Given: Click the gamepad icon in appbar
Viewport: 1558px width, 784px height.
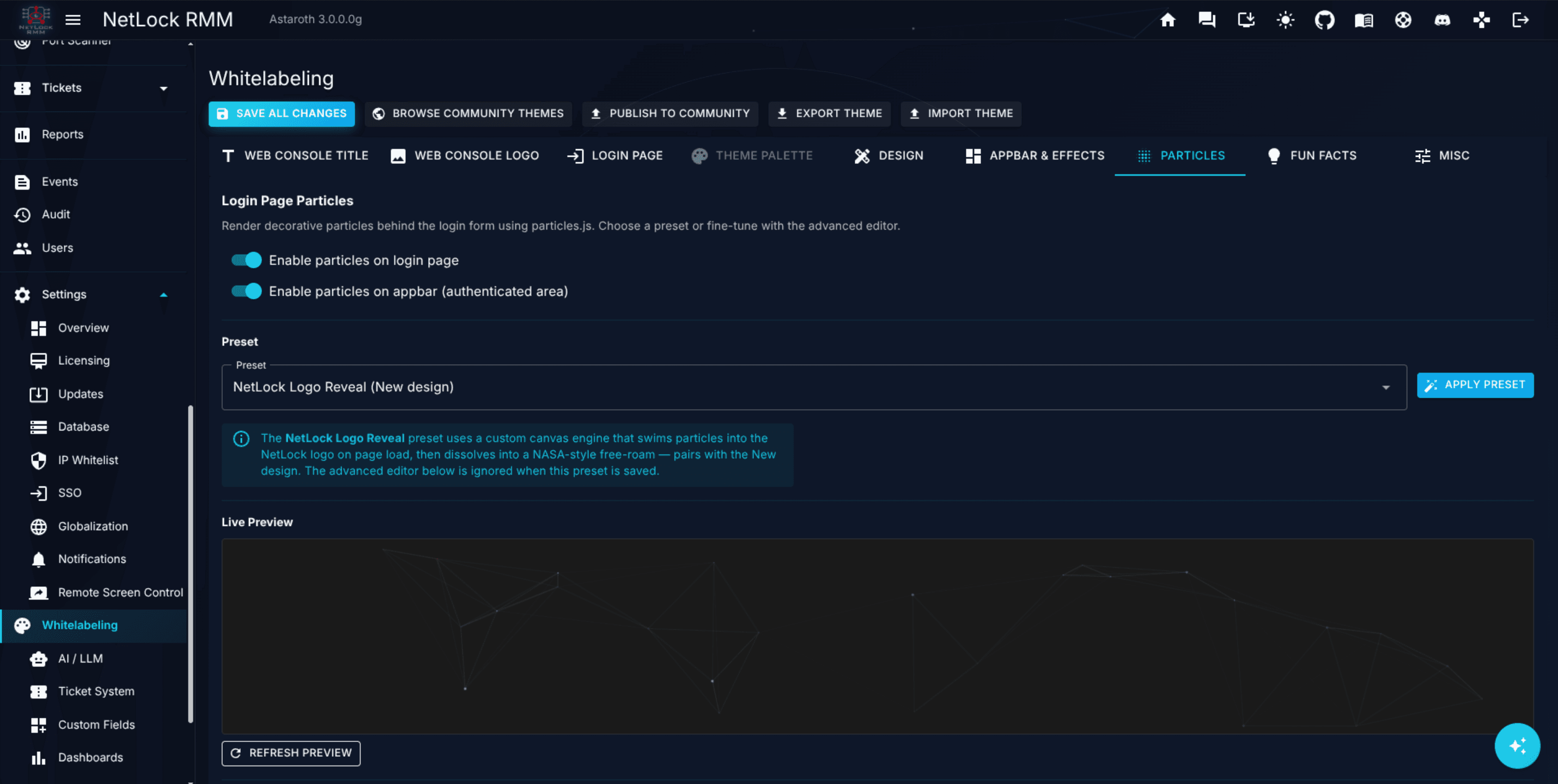Looking at the screenshot, I should (1481, 20).
